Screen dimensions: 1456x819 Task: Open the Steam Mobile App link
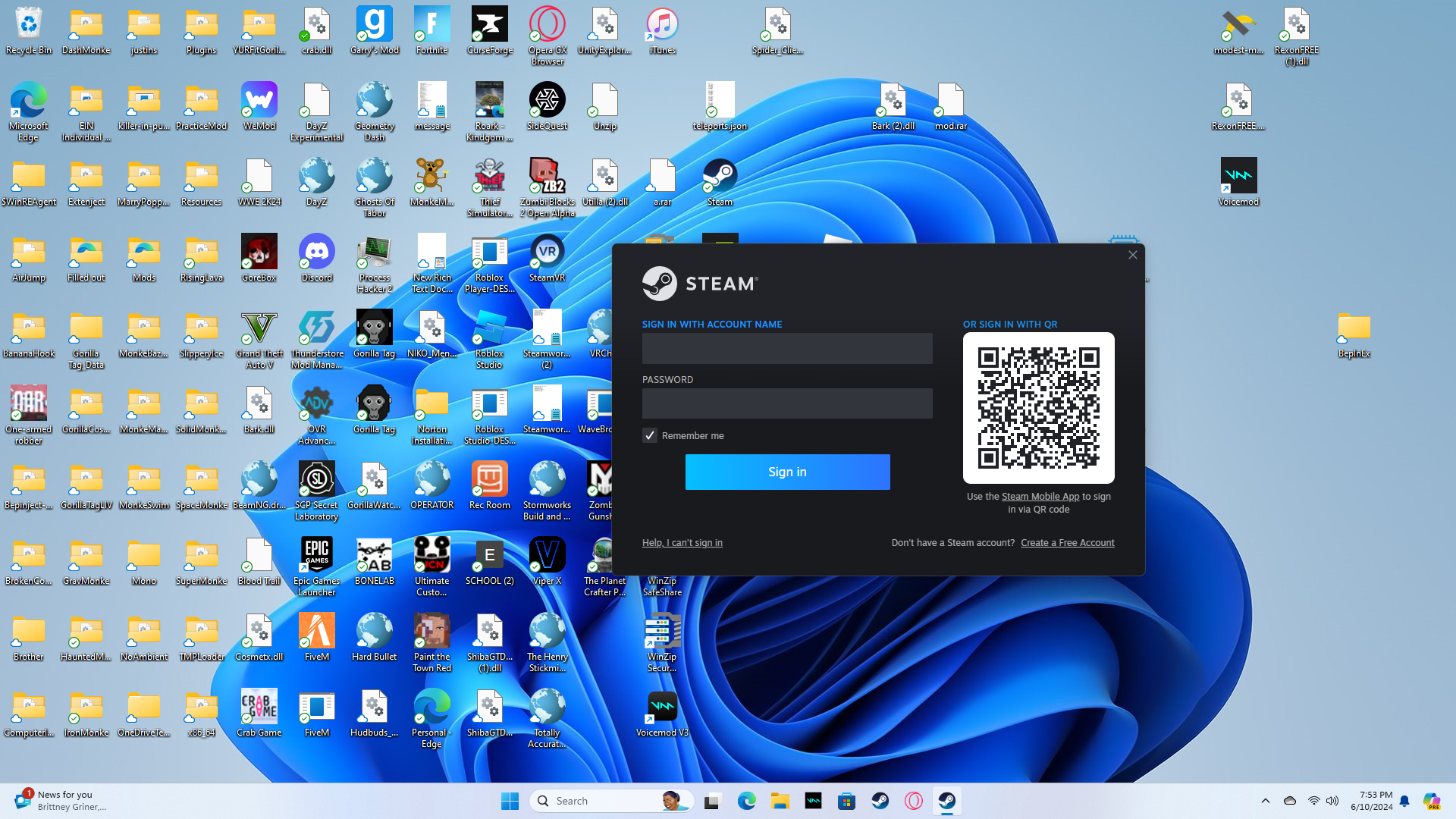point(1040,497)
